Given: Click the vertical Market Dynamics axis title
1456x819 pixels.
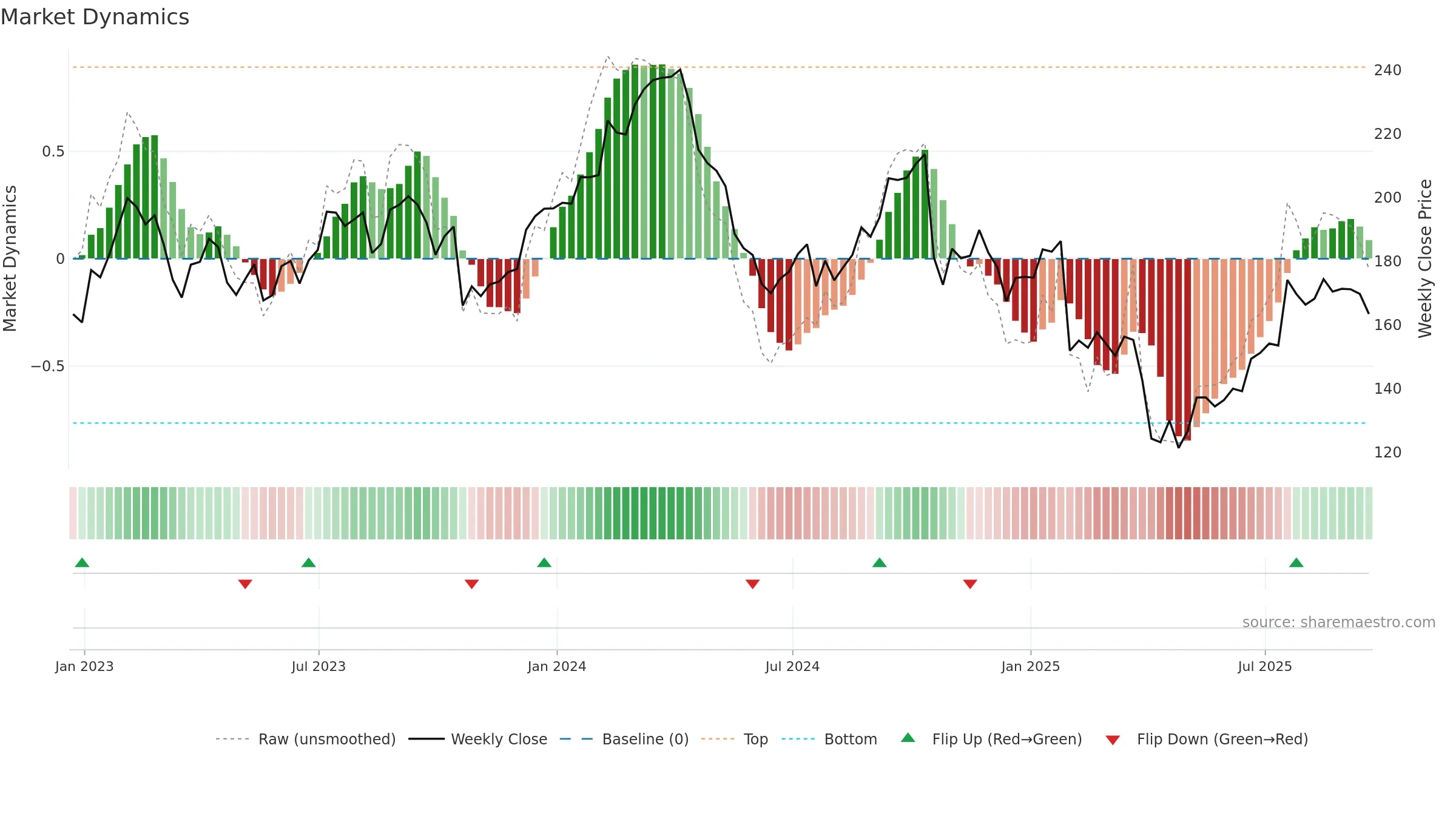Looking at the screenshot, I should pos(10,258).
